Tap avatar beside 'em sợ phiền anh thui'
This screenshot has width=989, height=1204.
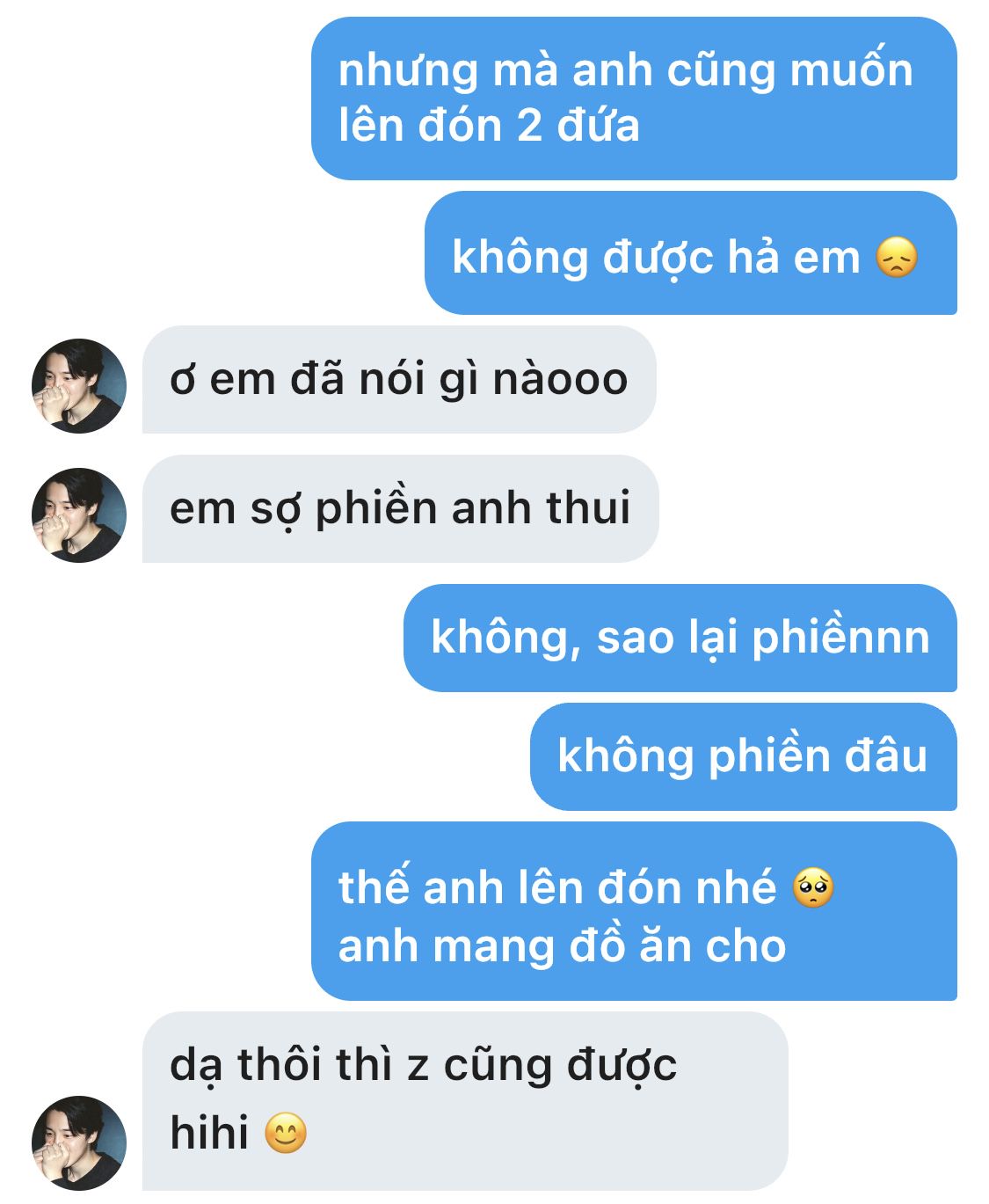79,514
